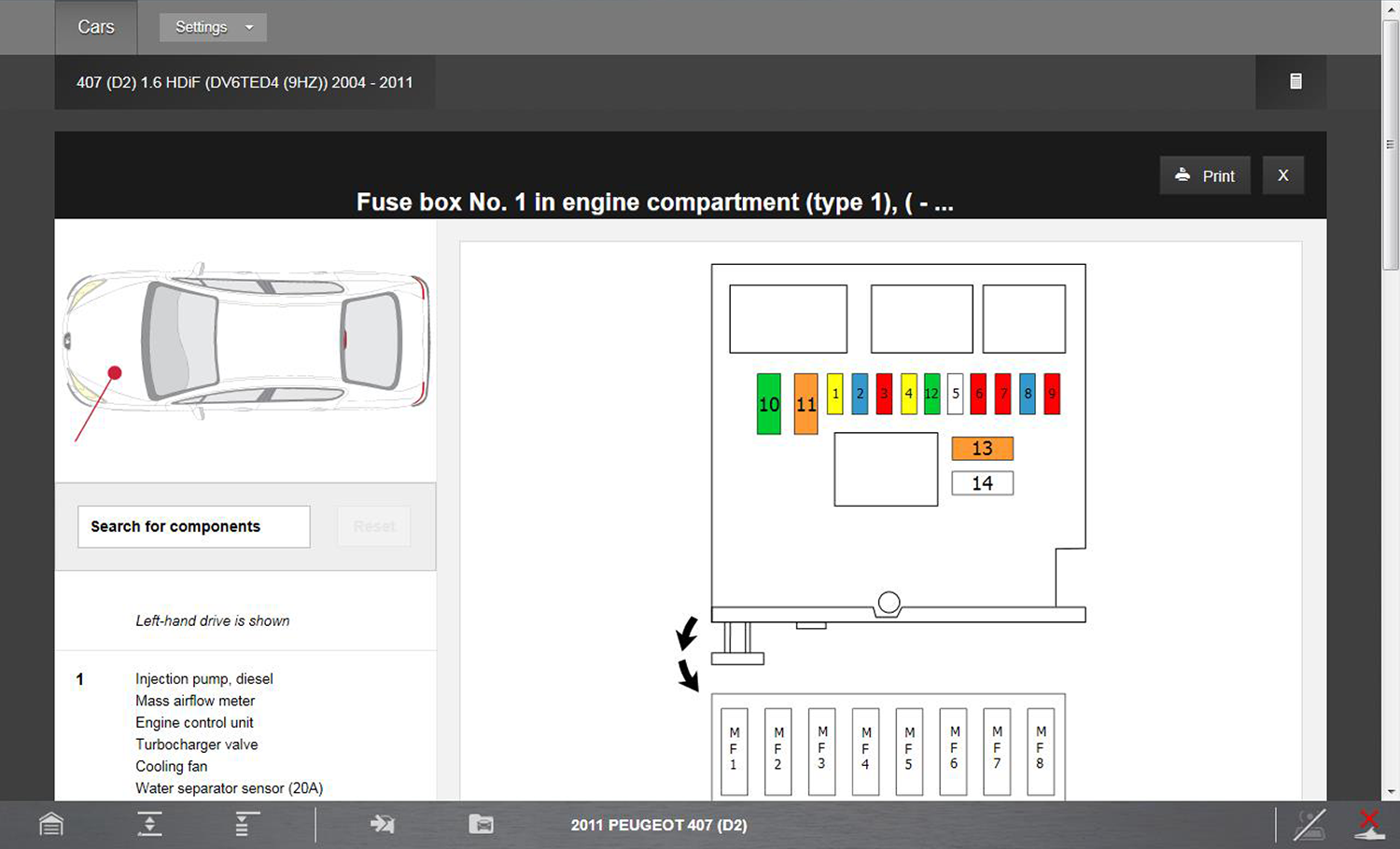Click the crossed-out car icon in bottom bar
The image size is (1400, 849).
[x=1309, y=825]
